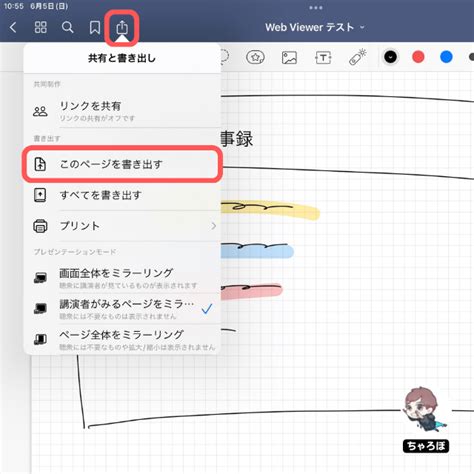Tap the 10:55 clock in status bar
The height and width of the screenshot is (474, 474).
pos(13,6)
